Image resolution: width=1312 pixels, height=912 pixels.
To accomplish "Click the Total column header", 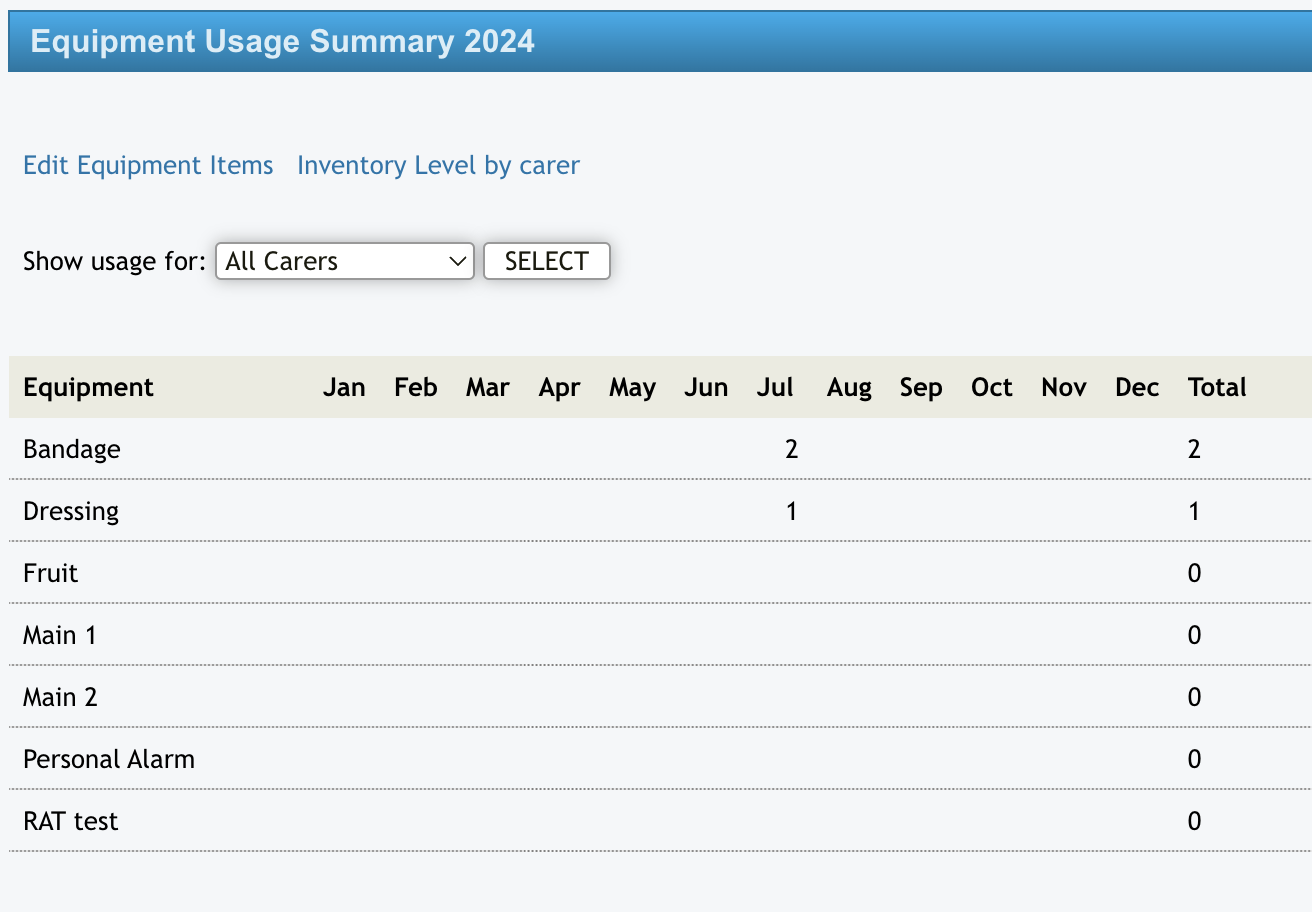I will point(1217,387).
